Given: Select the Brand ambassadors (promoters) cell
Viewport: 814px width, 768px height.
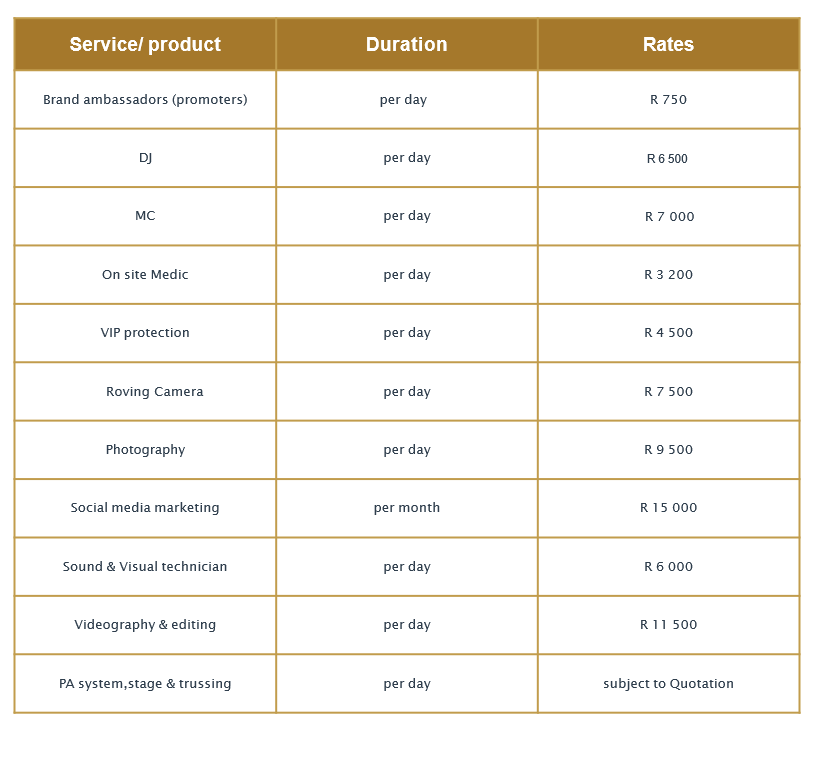Looking at the screenshot, I should [145, 100].
